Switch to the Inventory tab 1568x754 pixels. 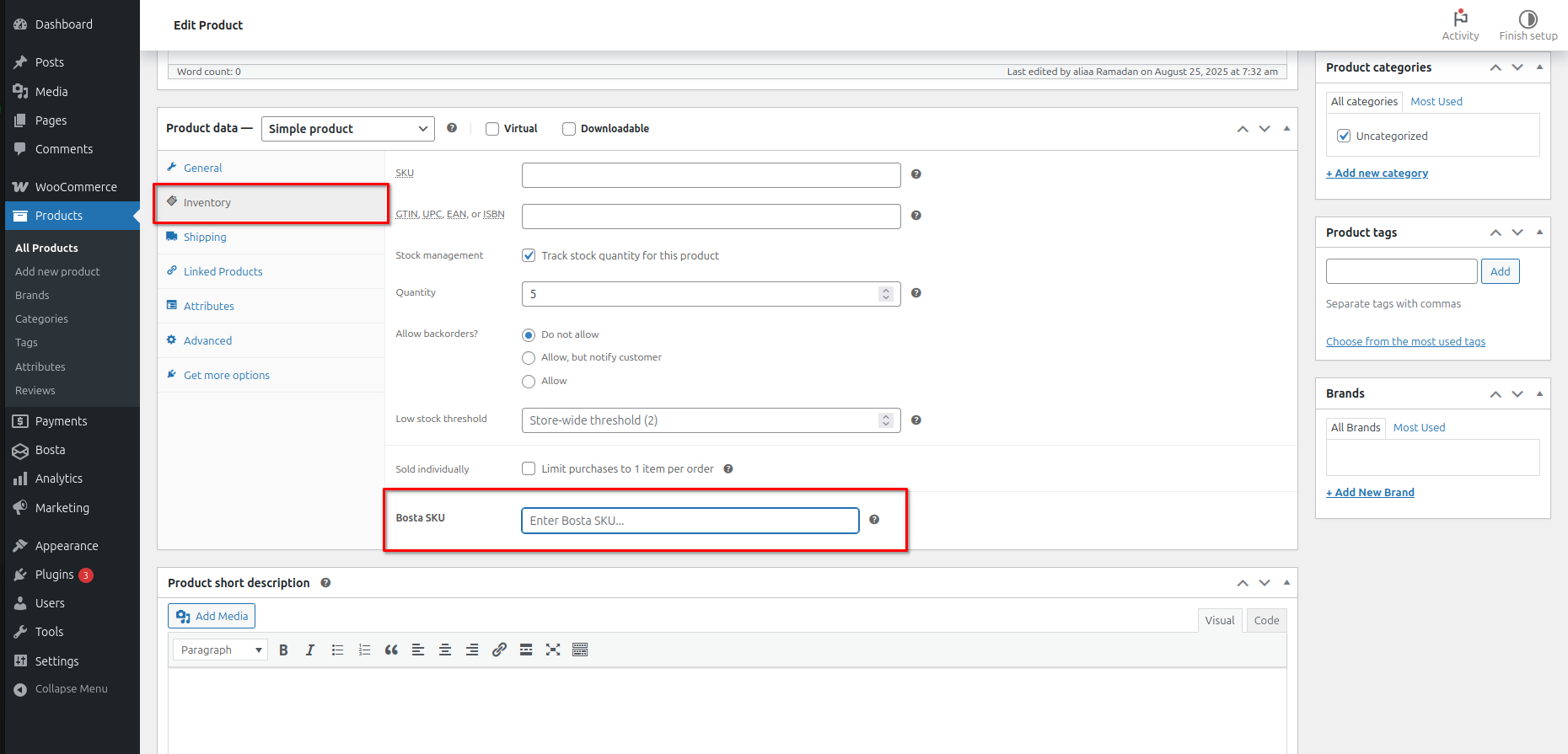click(271, 202)
